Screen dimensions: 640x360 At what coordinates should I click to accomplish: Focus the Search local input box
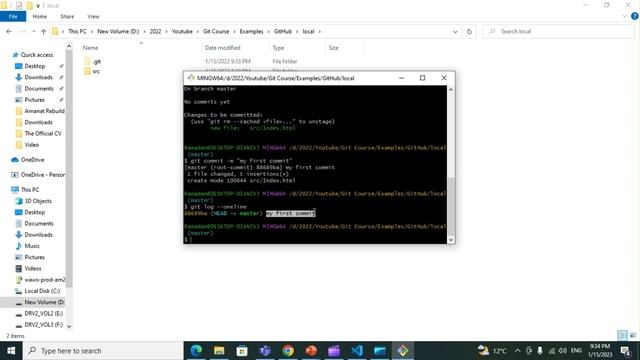coord(558,31)
